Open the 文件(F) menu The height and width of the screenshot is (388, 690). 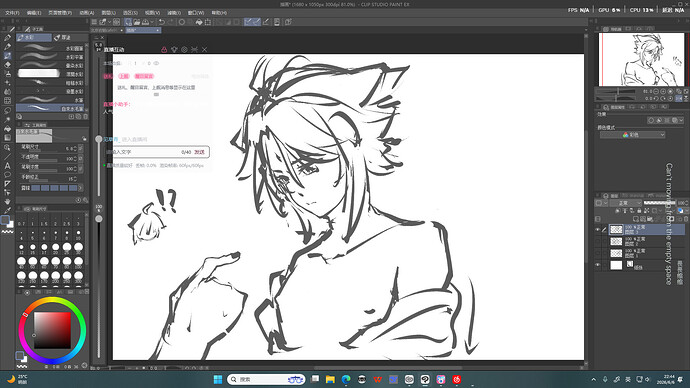pyautogui.click(x=12, y=13)
